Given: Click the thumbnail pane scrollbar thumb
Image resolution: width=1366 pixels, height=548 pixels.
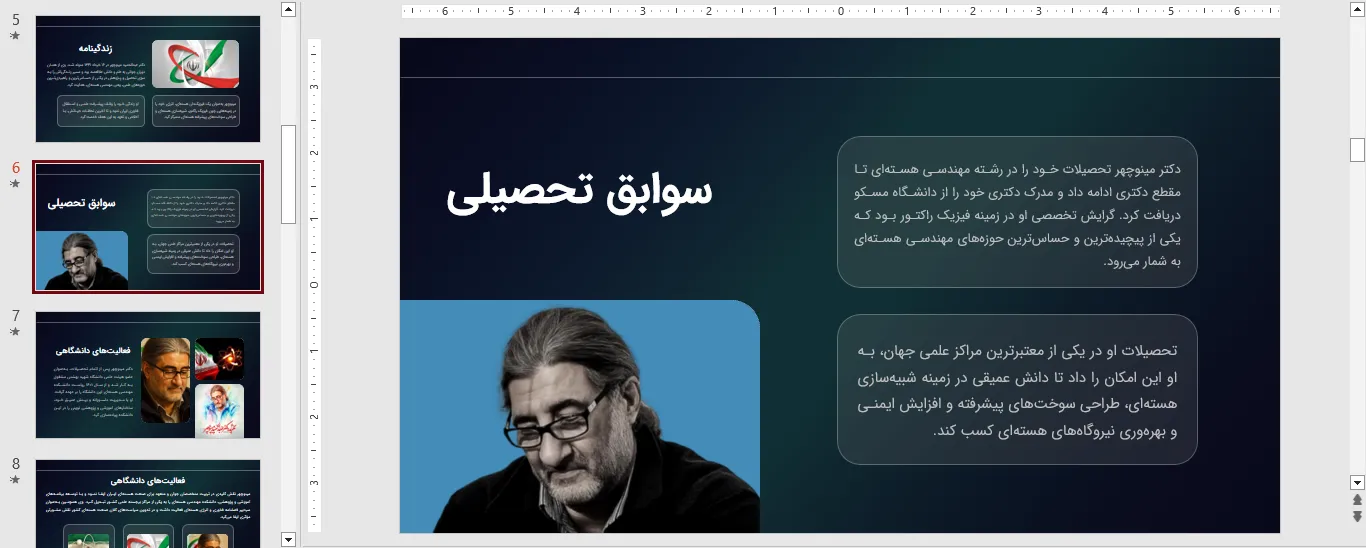Looking at the screenshot, I should pyautogui.click(x=289, y=174).
